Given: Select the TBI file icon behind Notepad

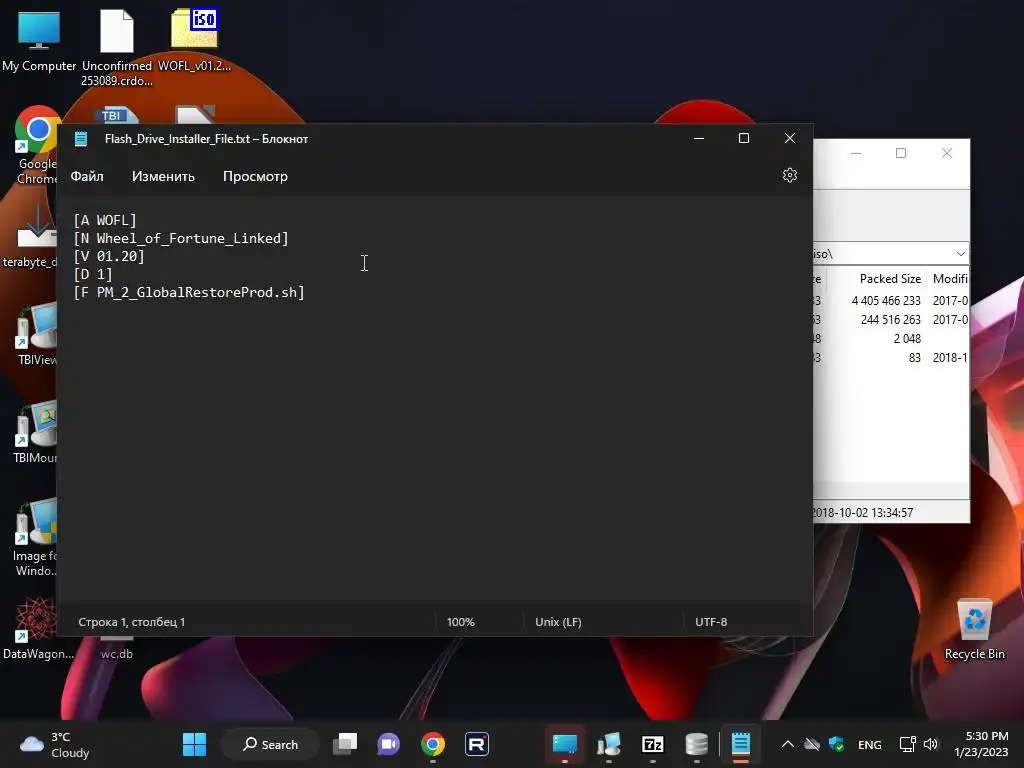Looking at the screenshot, I should 116,116.
